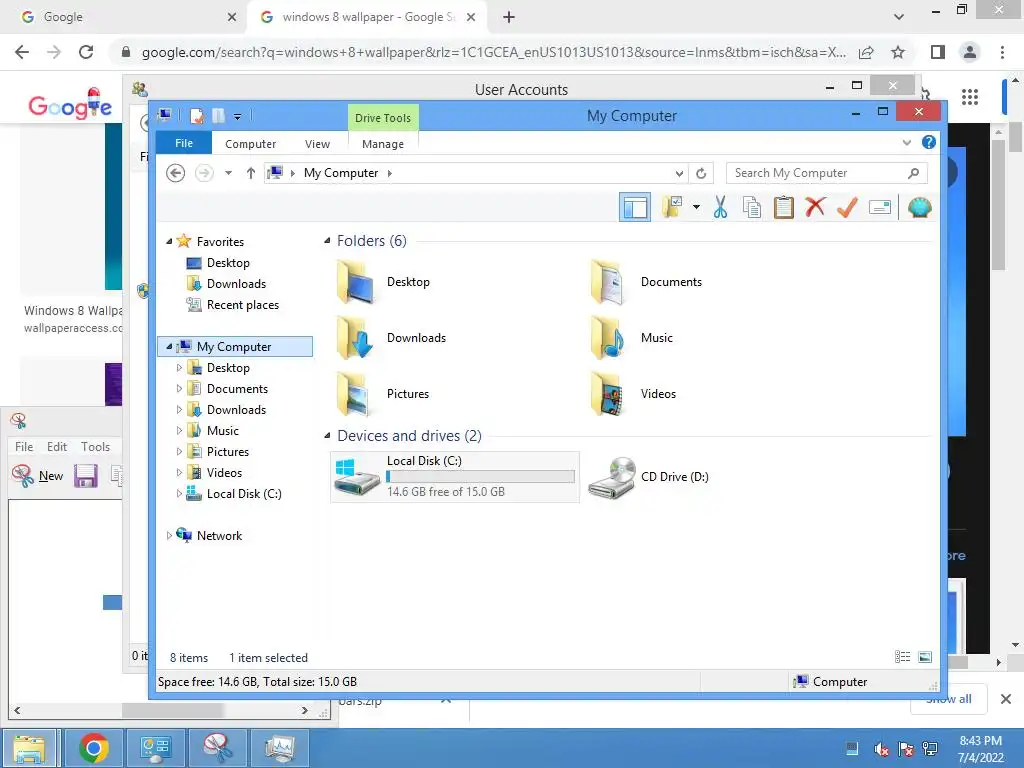Click the Cut scissors icon

pos(720,208)
